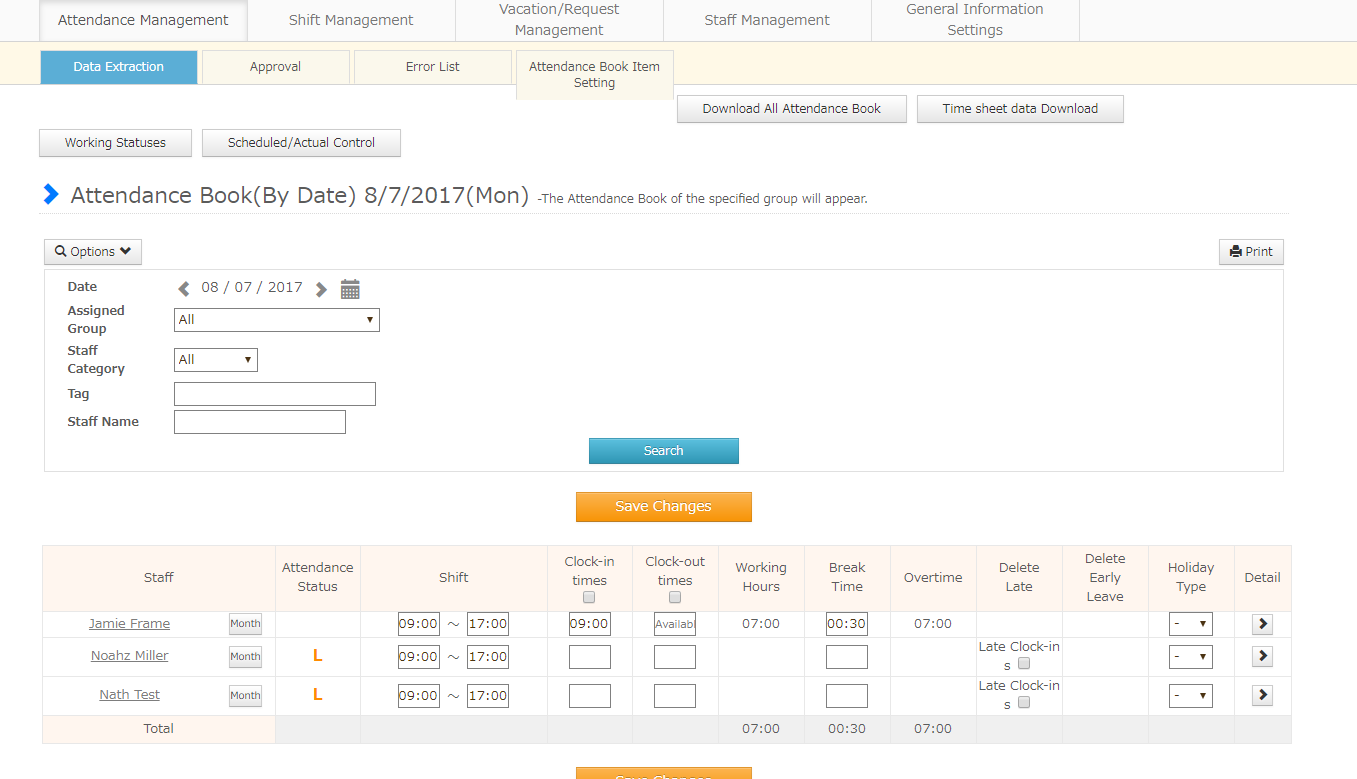Open the Error List tab
1357x779 pixels.
pos(433,67)
